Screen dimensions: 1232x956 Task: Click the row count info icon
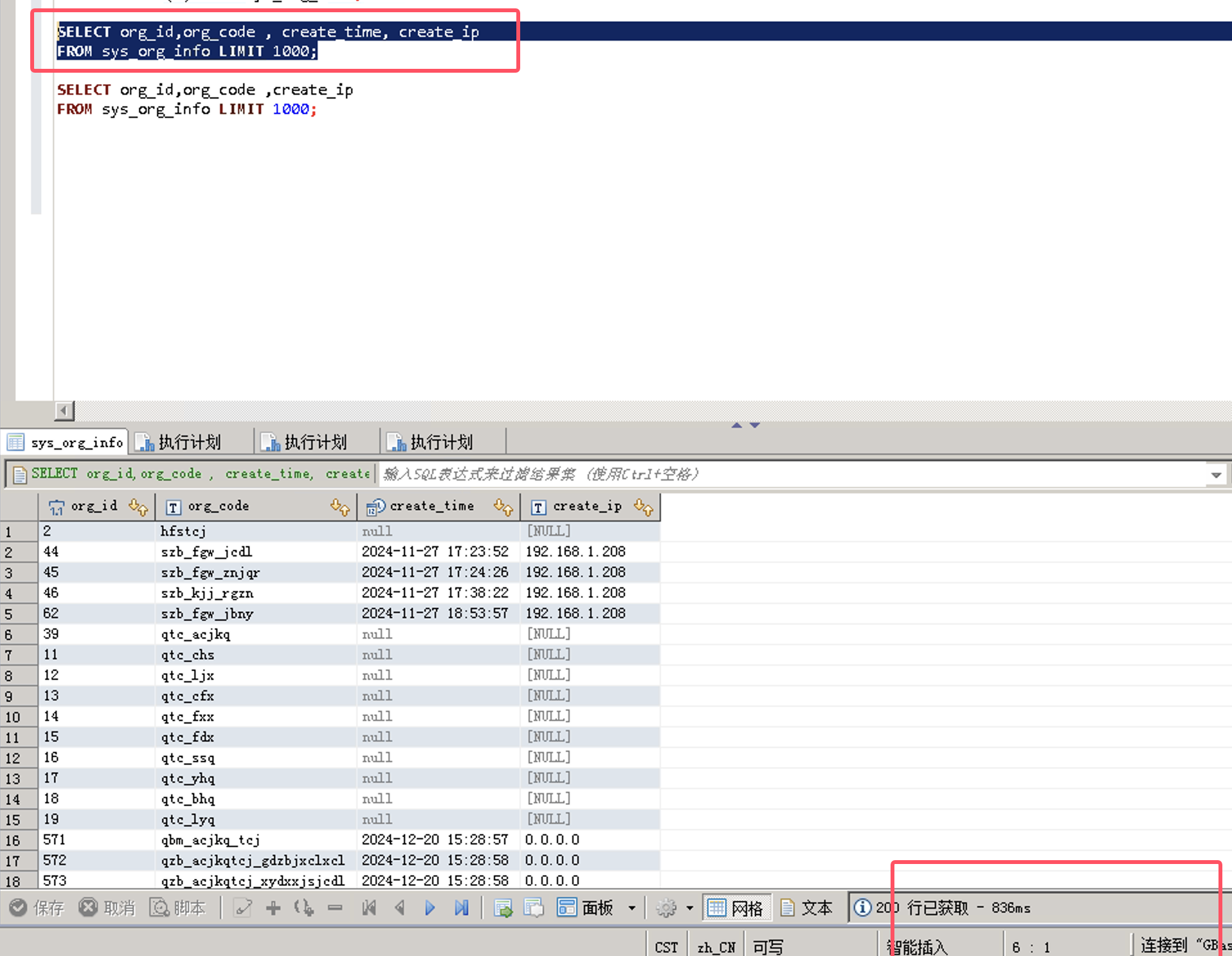click(862, 908)
